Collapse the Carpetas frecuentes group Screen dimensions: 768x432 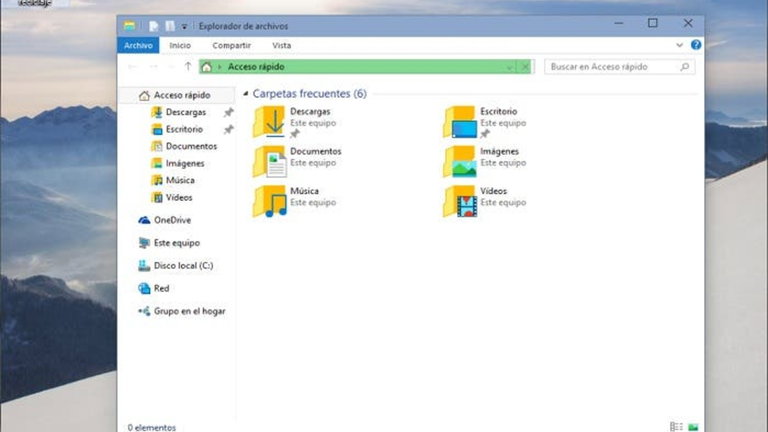pos(246,94)
